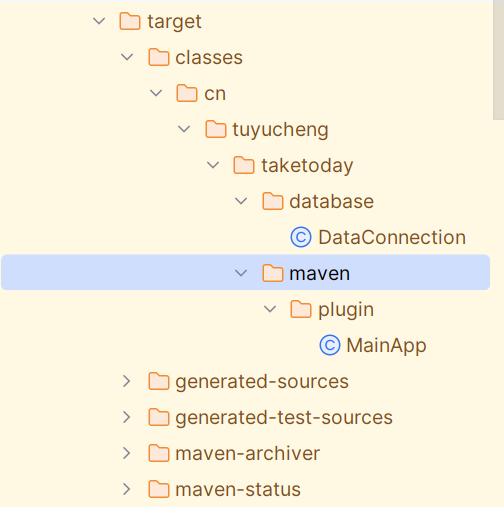The image size is (504, 507).
Task: Collapse the target folder chevron
Action: pos(99,21)
